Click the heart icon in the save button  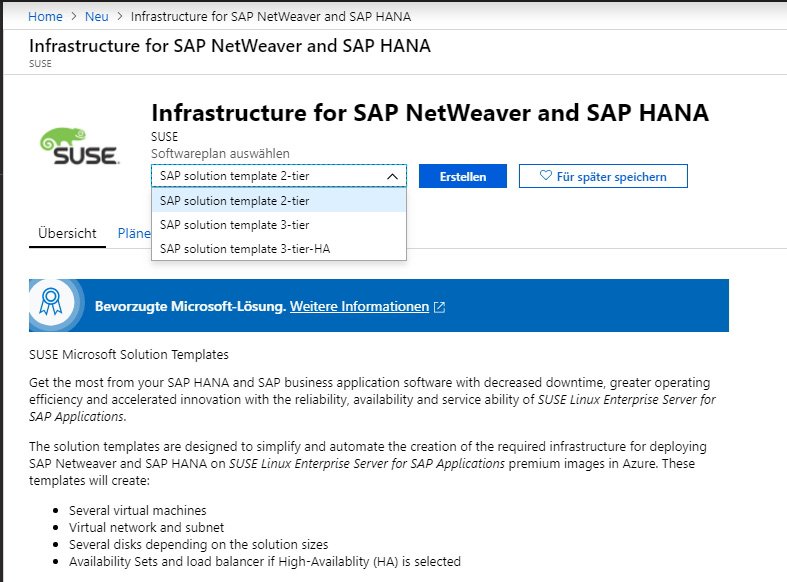pyautogui.click(x=545, y=176)
